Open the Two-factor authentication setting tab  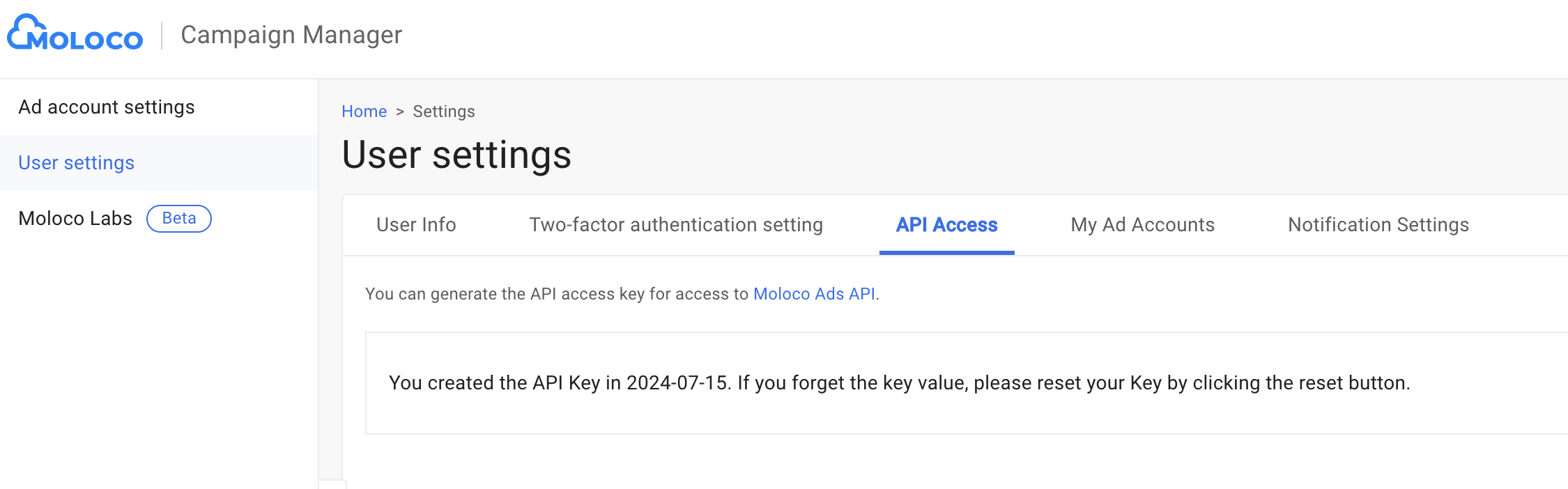(x=676, y=225)
